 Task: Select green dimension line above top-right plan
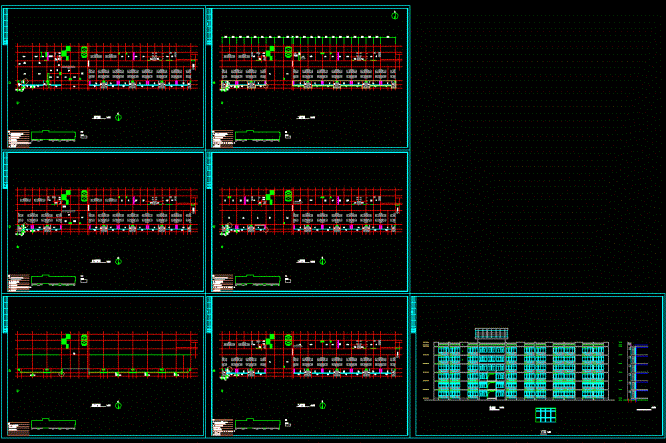[308, 38]
